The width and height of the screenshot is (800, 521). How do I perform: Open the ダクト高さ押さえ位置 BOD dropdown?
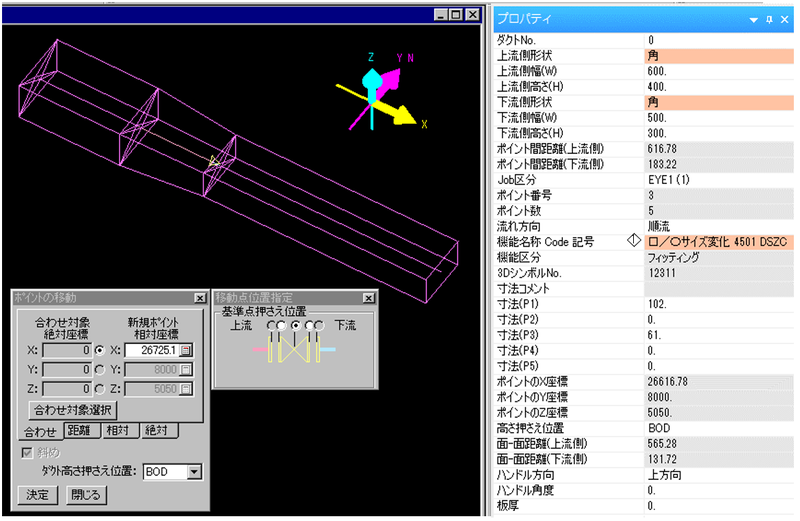point(194,471)
